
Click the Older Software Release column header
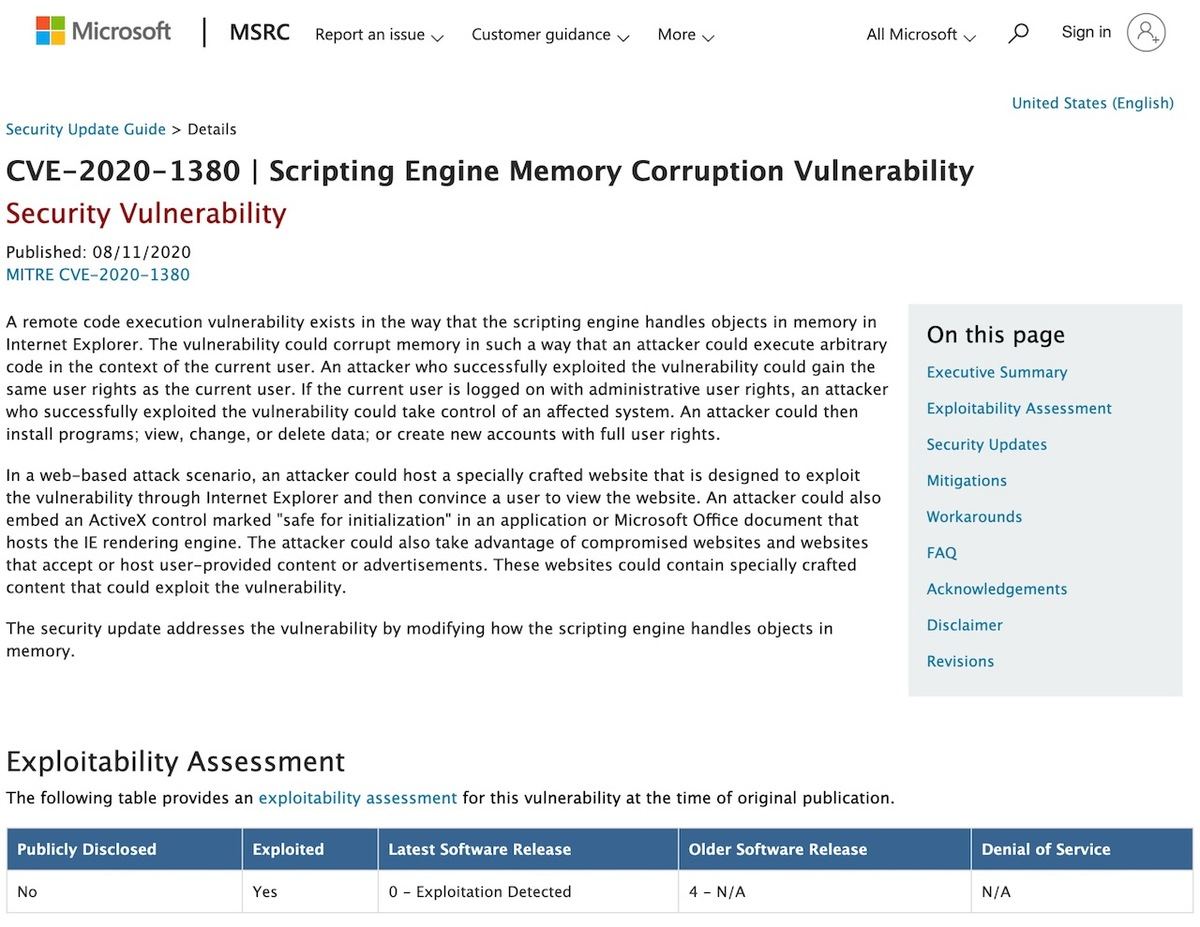[x=824, y=849]
